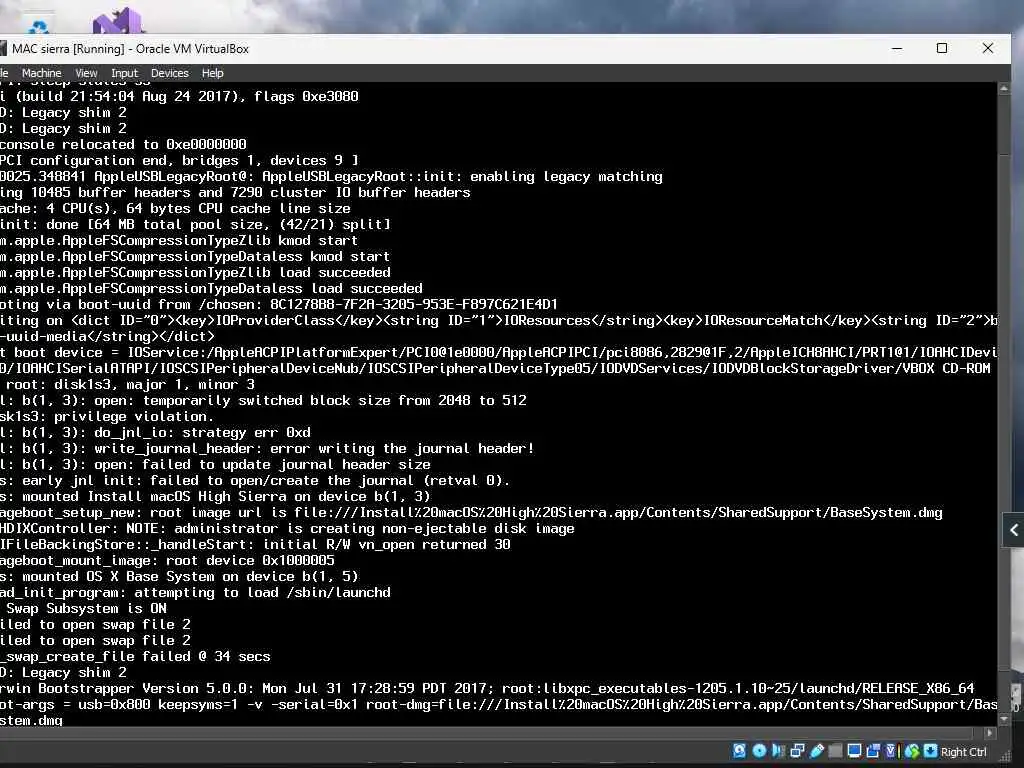Click the network adapters status icon
1024x768 pixels.
(x=797, y=751)
